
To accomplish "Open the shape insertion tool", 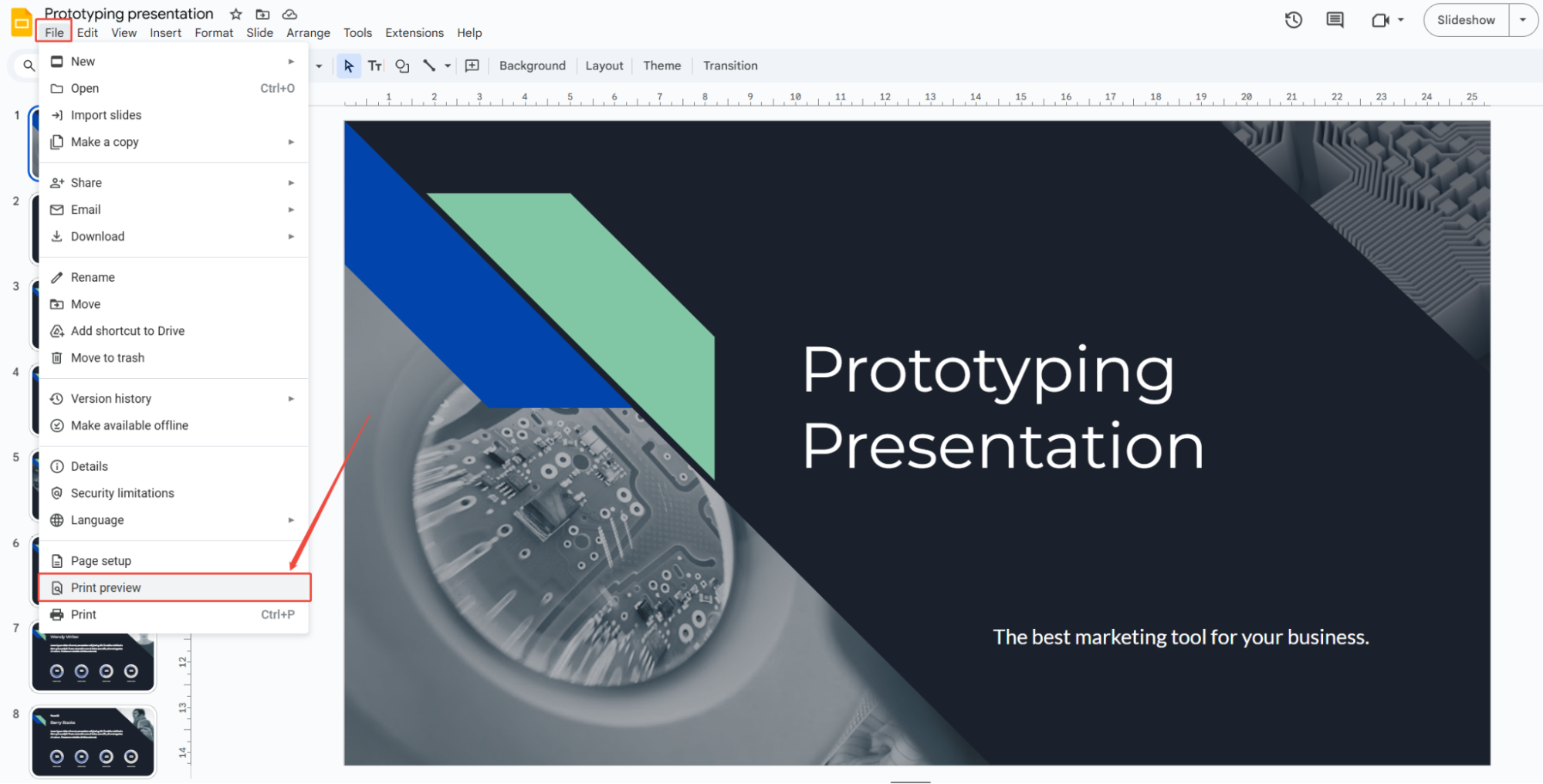I will (x=401, y=66).
